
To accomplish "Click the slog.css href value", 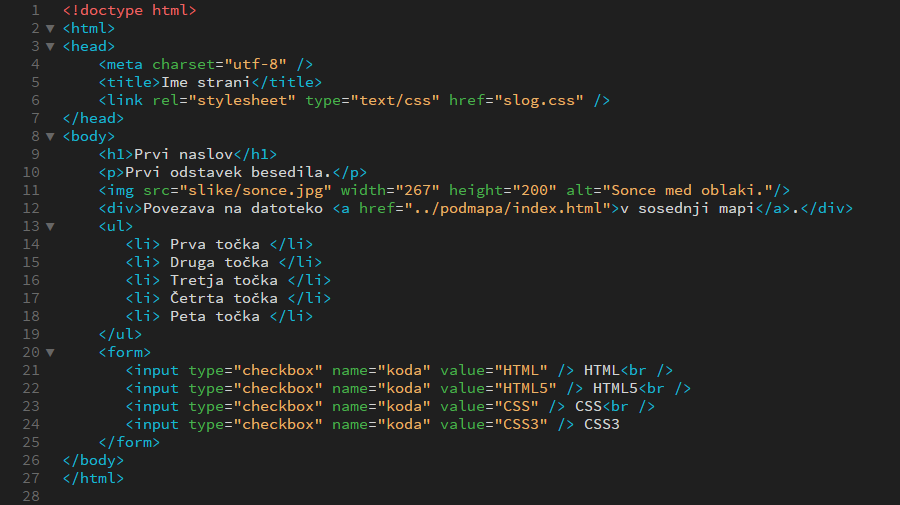I will (x=540, y=100).
